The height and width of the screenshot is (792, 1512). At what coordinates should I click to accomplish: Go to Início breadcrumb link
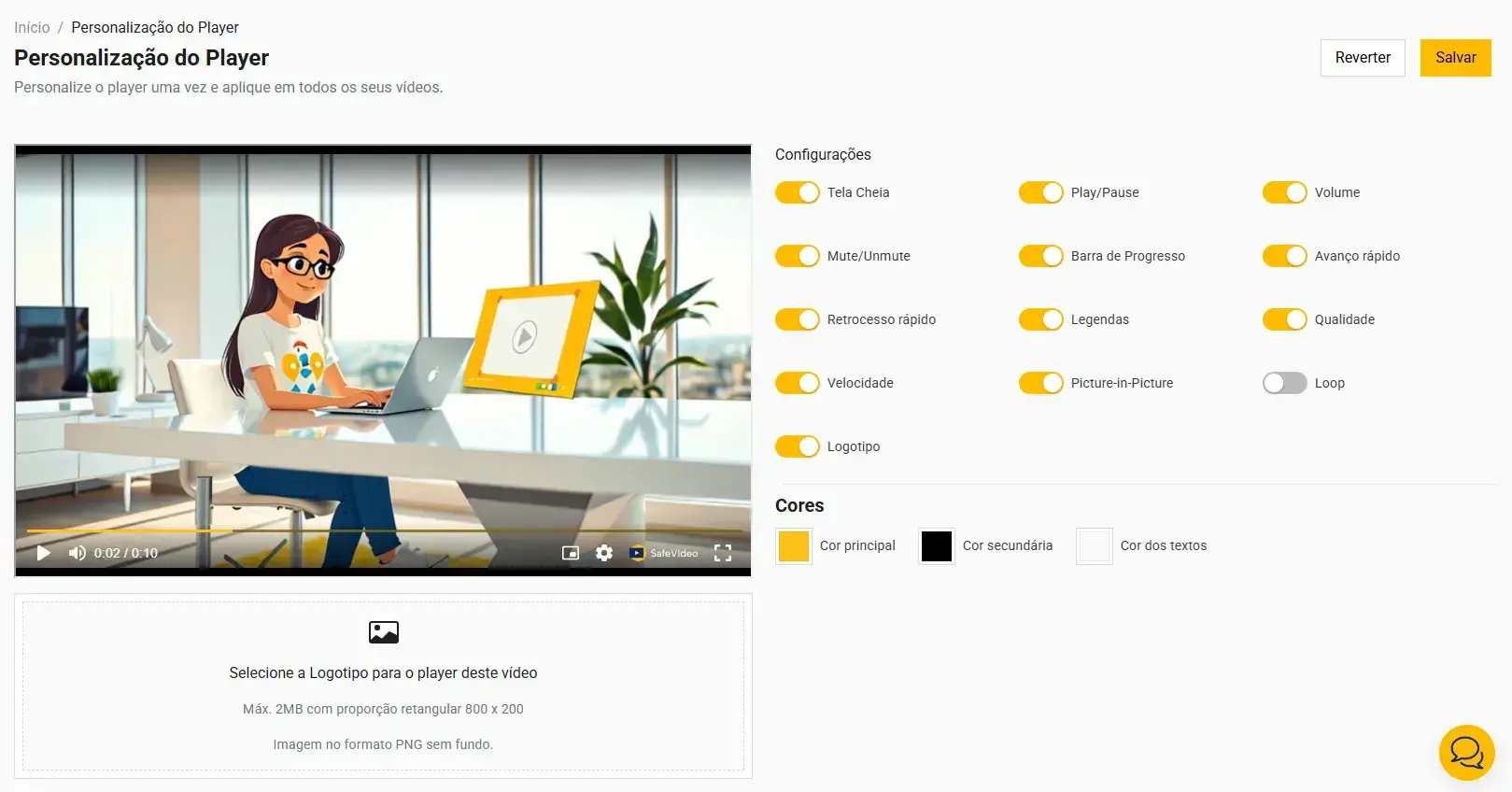(32, 27)
